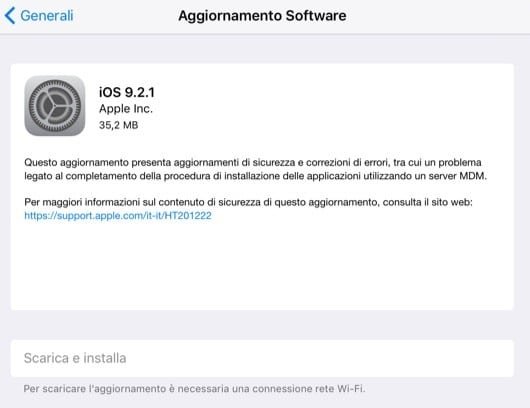This screenshot has height=408, width=530.
Task: Tap the 35,2 MB update size
Action: point(119,125)
